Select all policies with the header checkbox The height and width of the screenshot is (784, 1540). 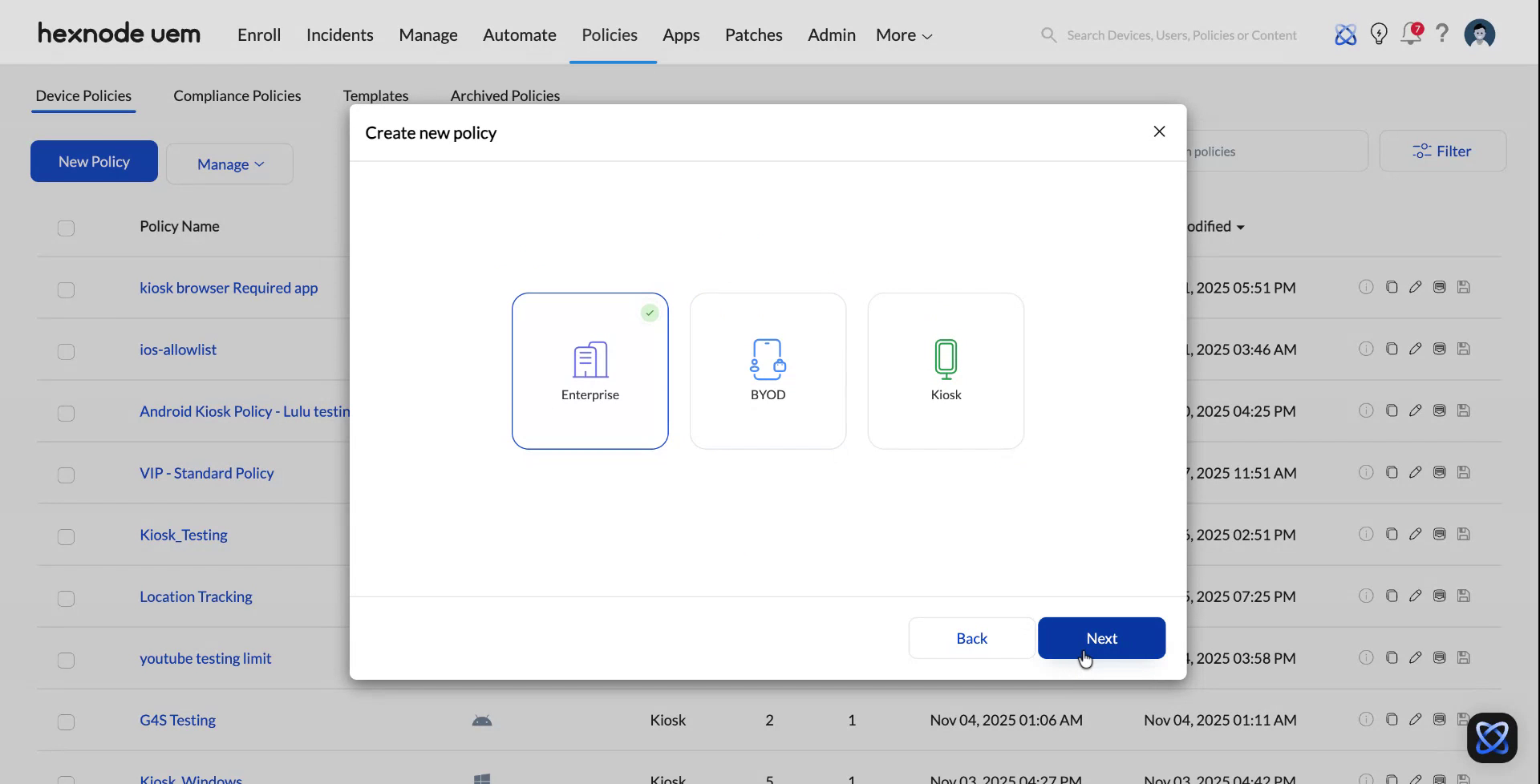point(66,228)
